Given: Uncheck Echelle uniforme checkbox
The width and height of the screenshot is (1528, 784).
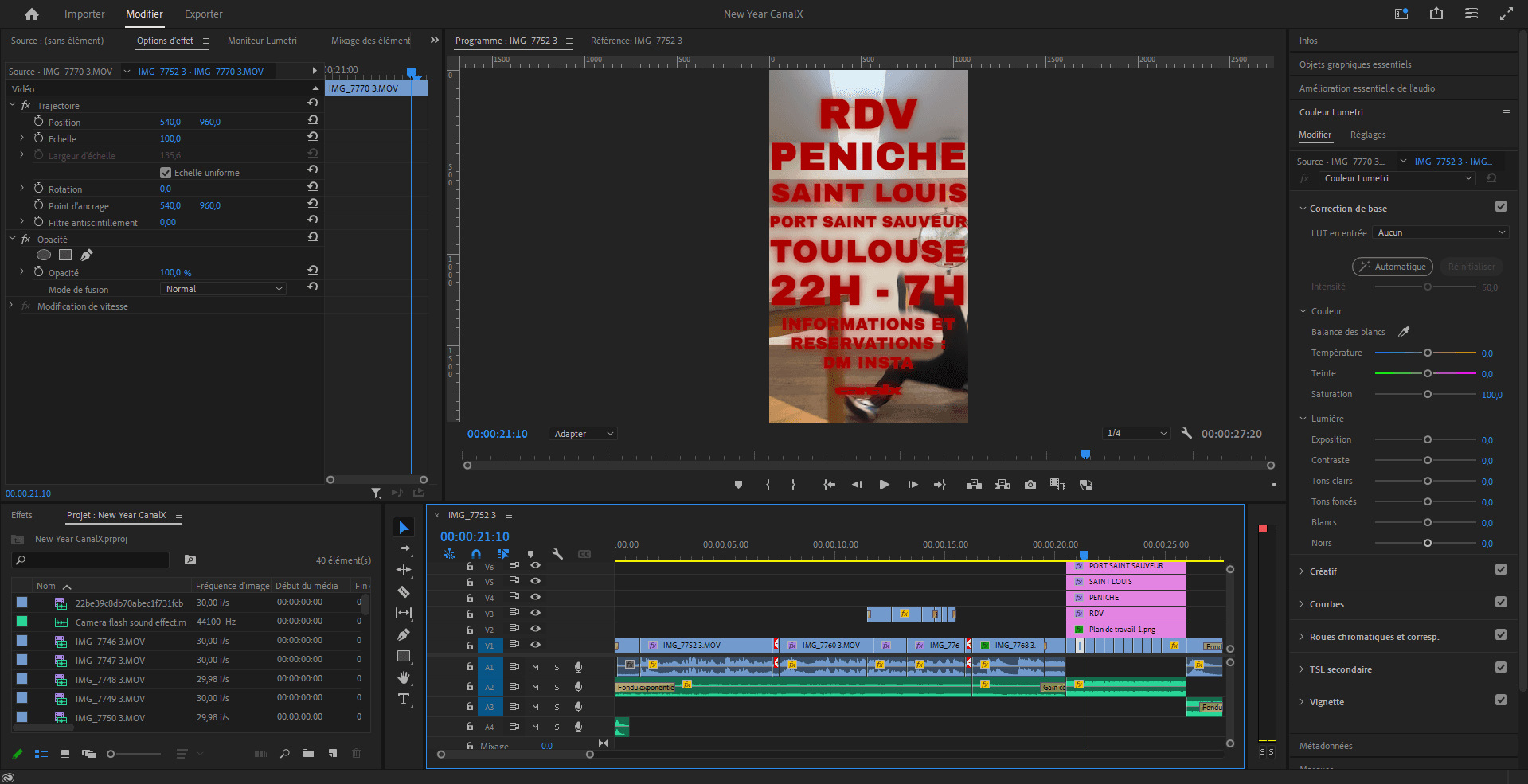Looking at the screenshot, I should click(166, 173).
